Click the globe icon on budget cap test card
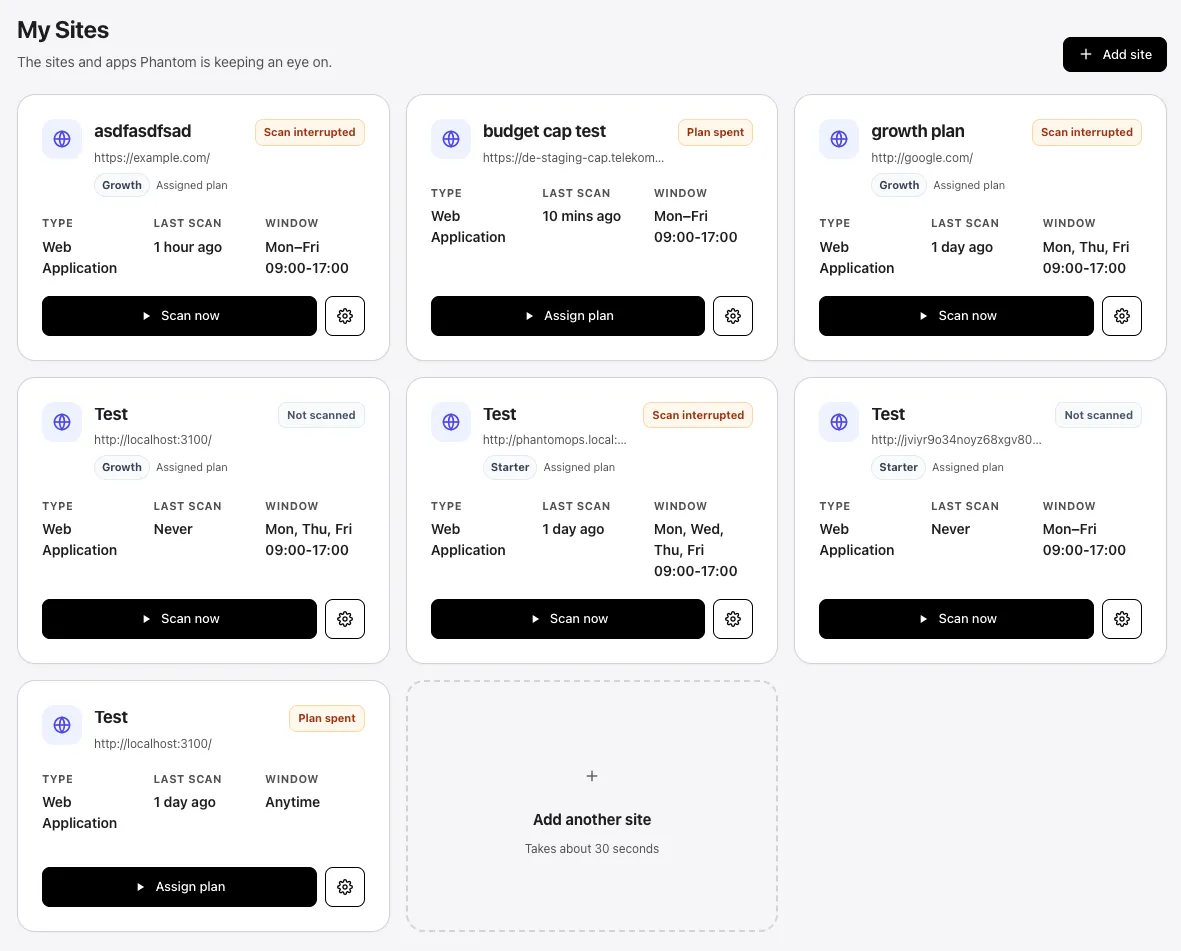 [x=450, y=139]
